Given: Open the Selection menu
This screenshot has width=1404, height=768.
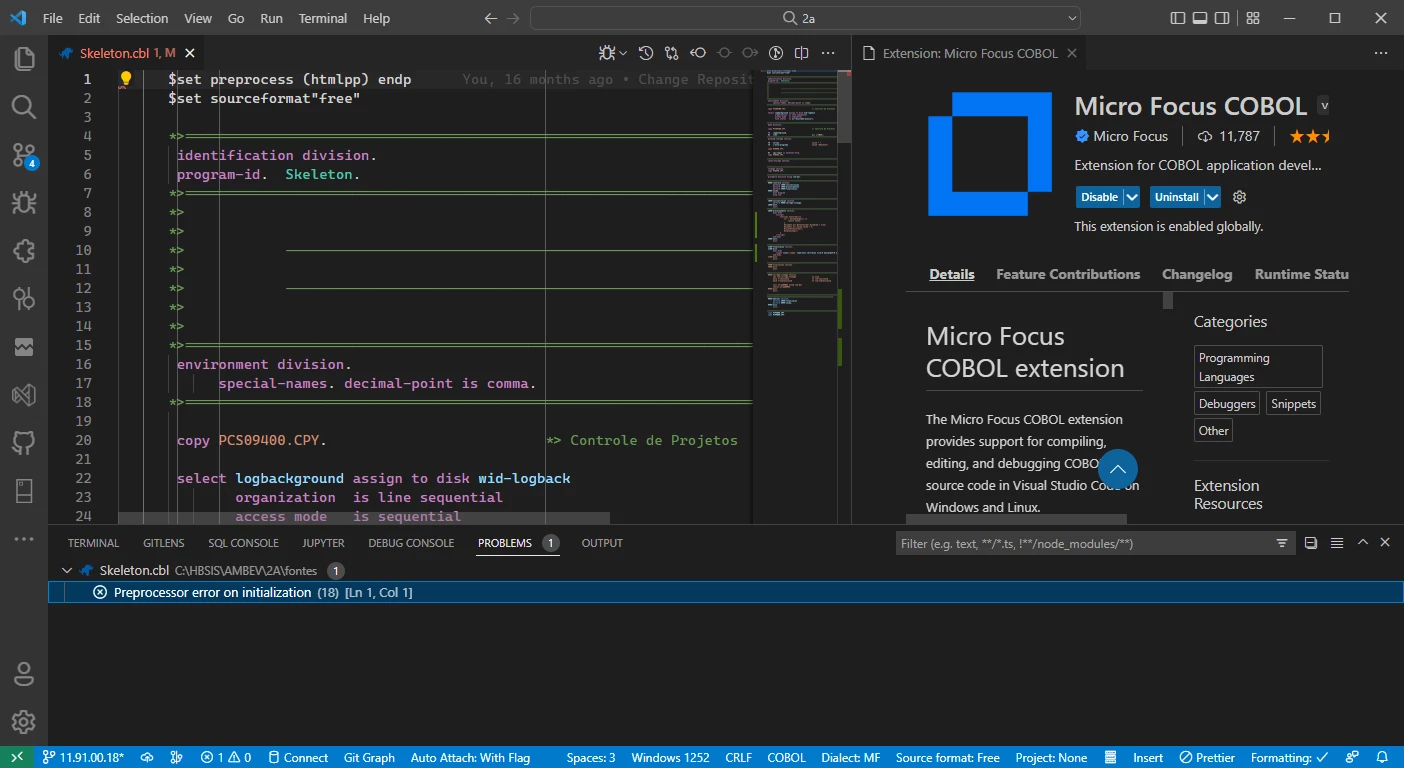Looking at the screenshot, I should coord(142,18).
